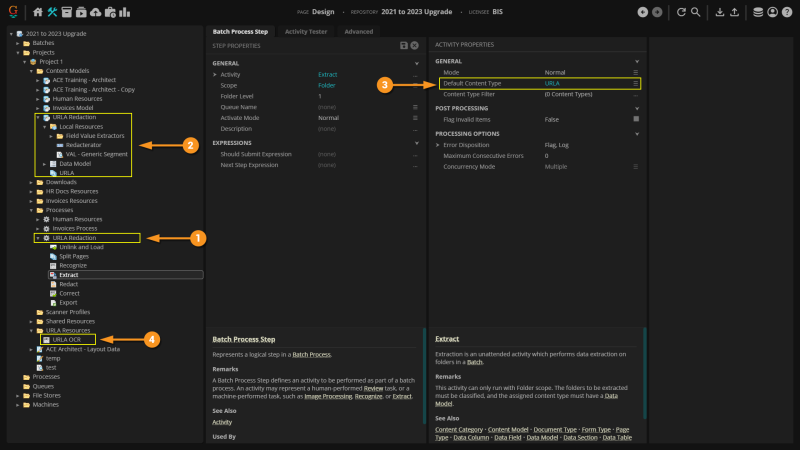Open the Home page icon
Viewport: 800px width, 450px height.
[x=38, y=12]
